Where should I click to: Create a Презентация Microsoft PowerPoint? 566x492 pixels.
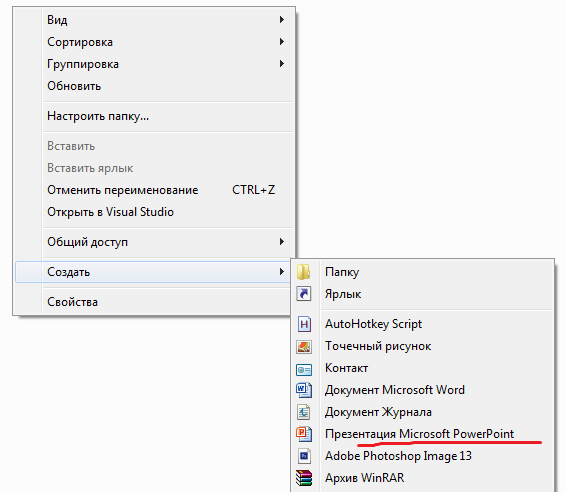(x=423, y=434)
